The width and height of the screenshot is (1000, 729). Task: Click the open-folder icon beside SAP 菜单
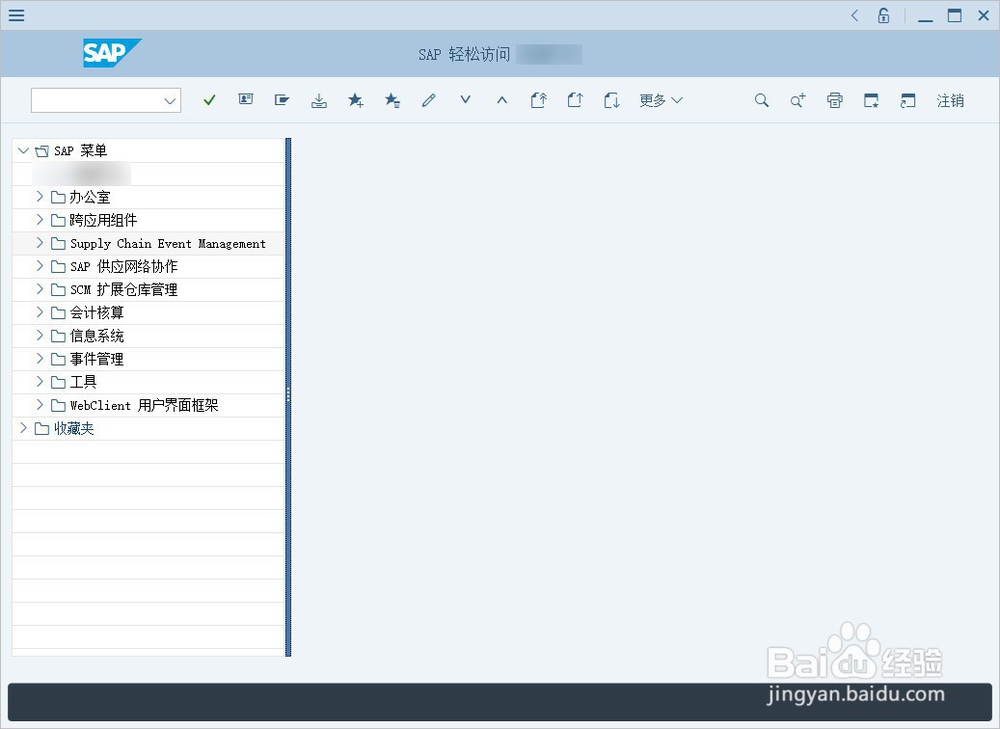pos(42,151)
